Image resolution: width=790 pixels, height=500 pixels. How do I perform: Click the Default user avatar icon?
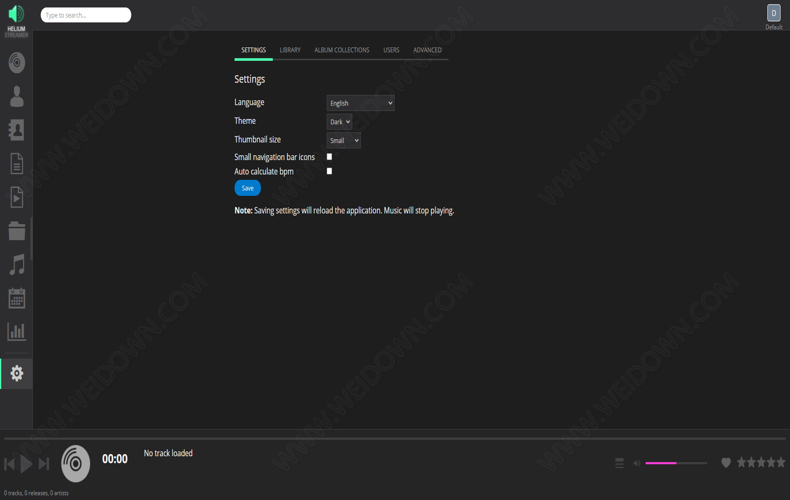coord(773,13)
